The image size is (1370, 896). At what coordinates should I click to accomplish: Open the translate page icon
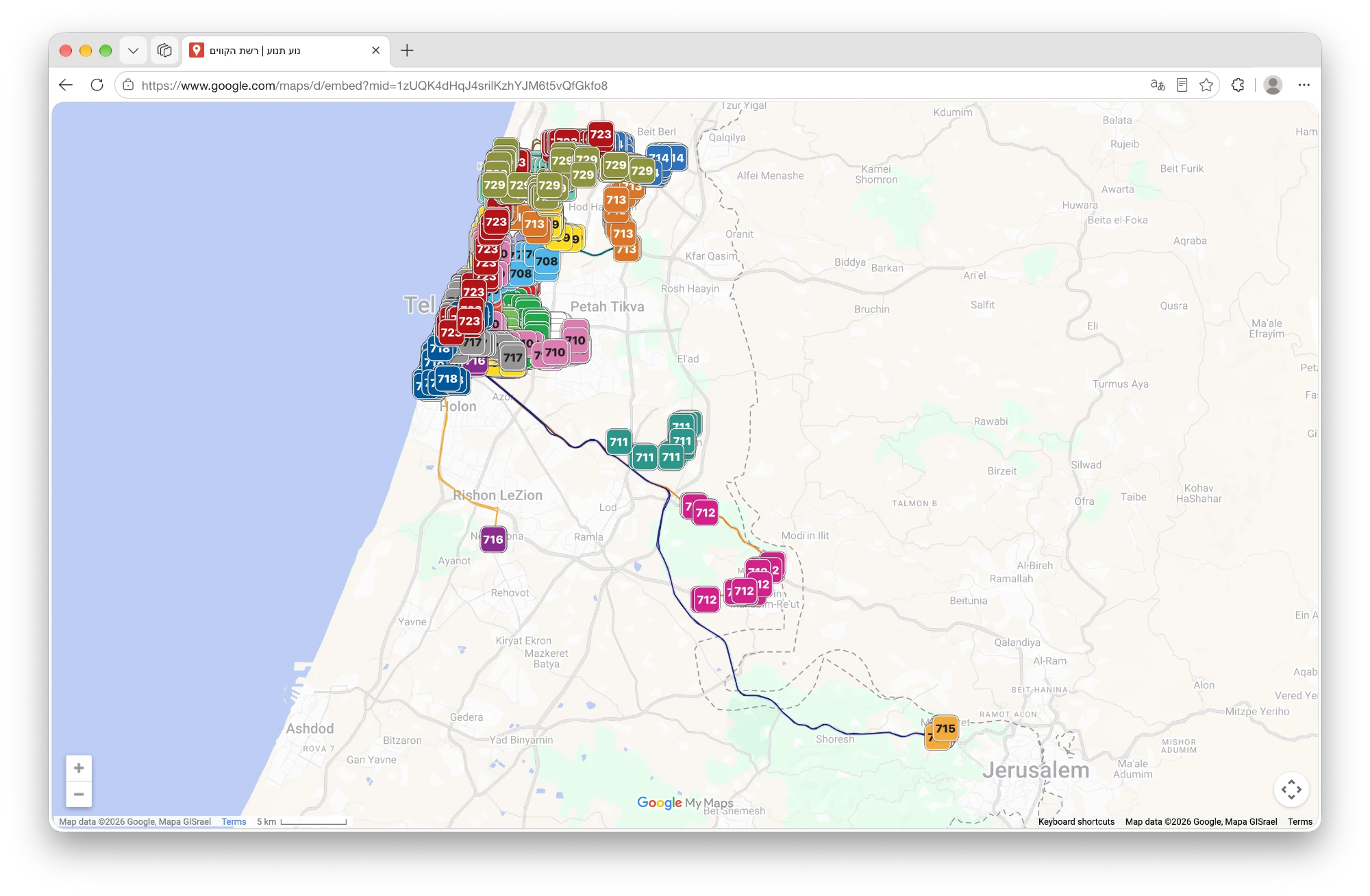pyautogui.click(x=1157, y=85)
